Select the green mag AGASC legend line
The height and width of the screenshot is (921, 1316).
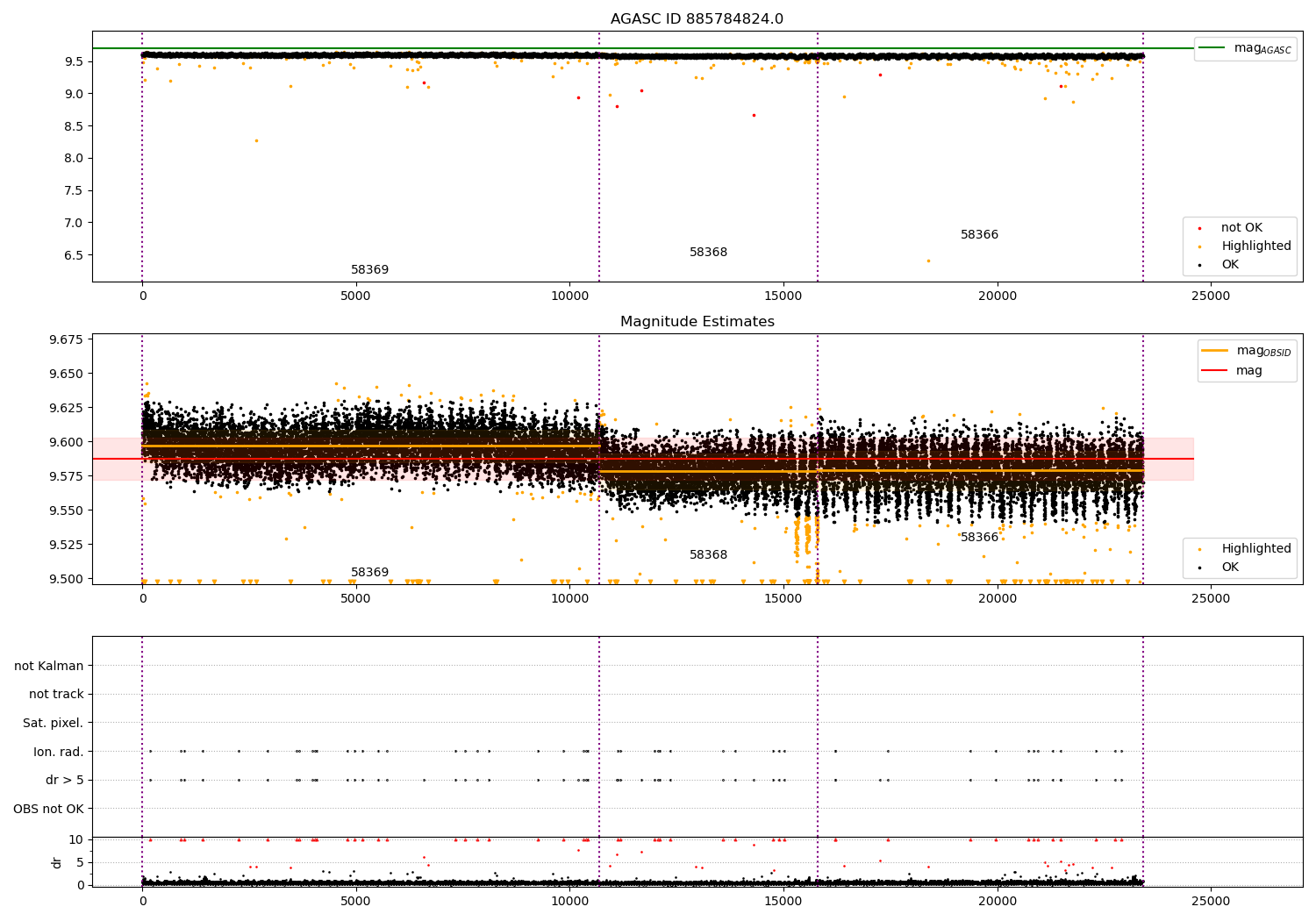pyautogui.click(x=1213, y=48)
